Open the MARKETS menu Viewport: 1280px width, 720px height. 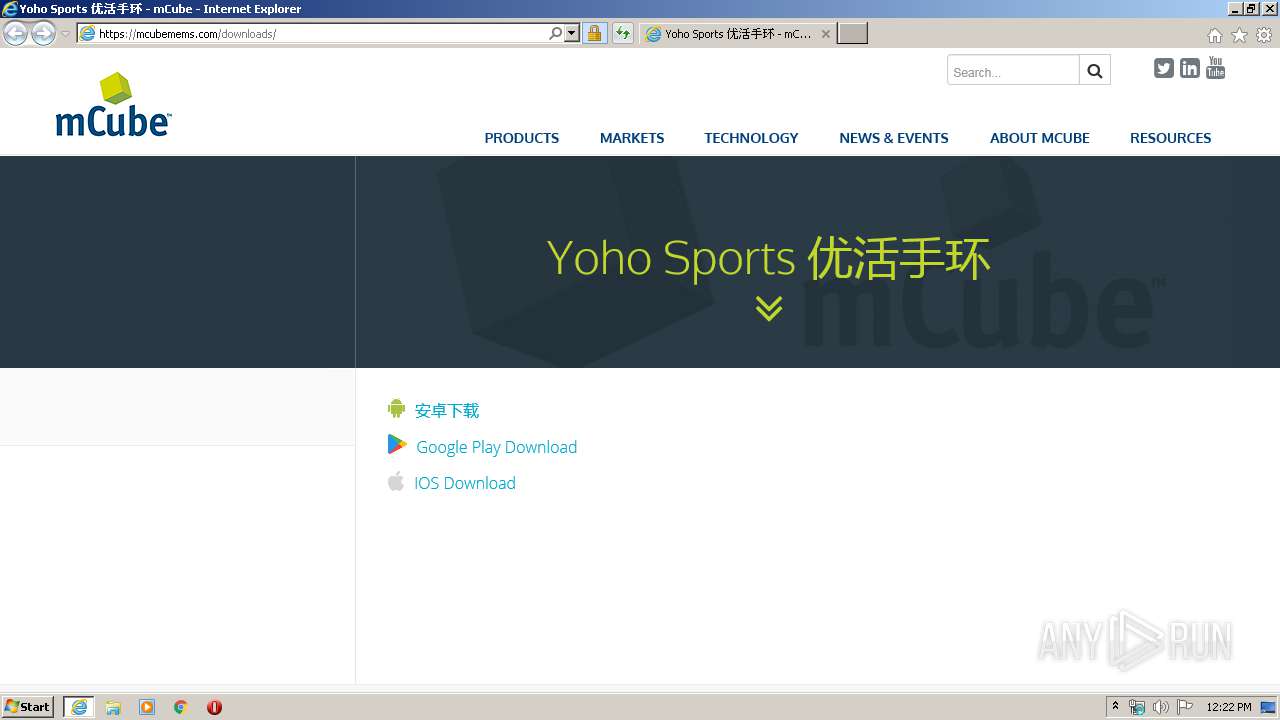[632, 138]
